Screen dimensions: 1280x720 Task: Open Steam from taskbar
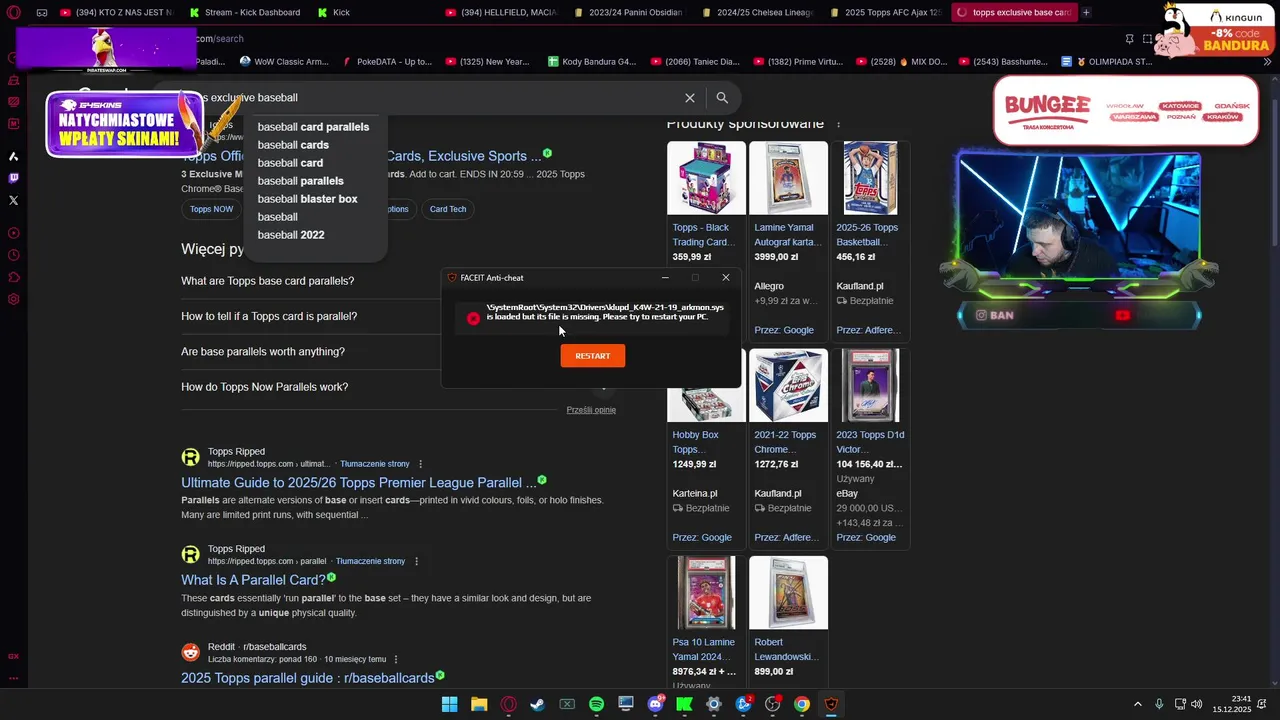538,704
